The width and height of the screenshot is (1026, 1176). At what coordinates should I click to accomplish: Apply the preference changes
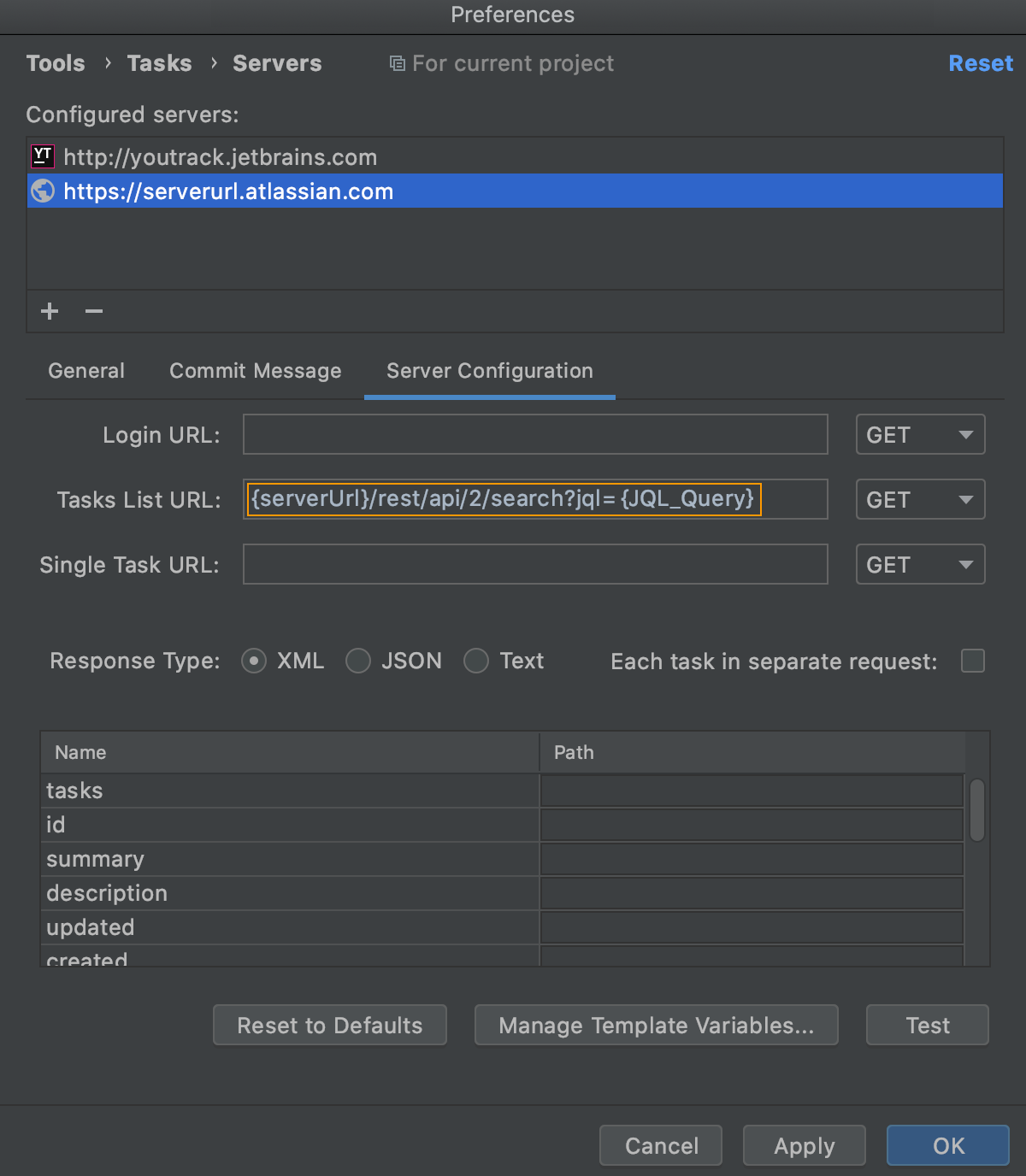pos(805,1145)
